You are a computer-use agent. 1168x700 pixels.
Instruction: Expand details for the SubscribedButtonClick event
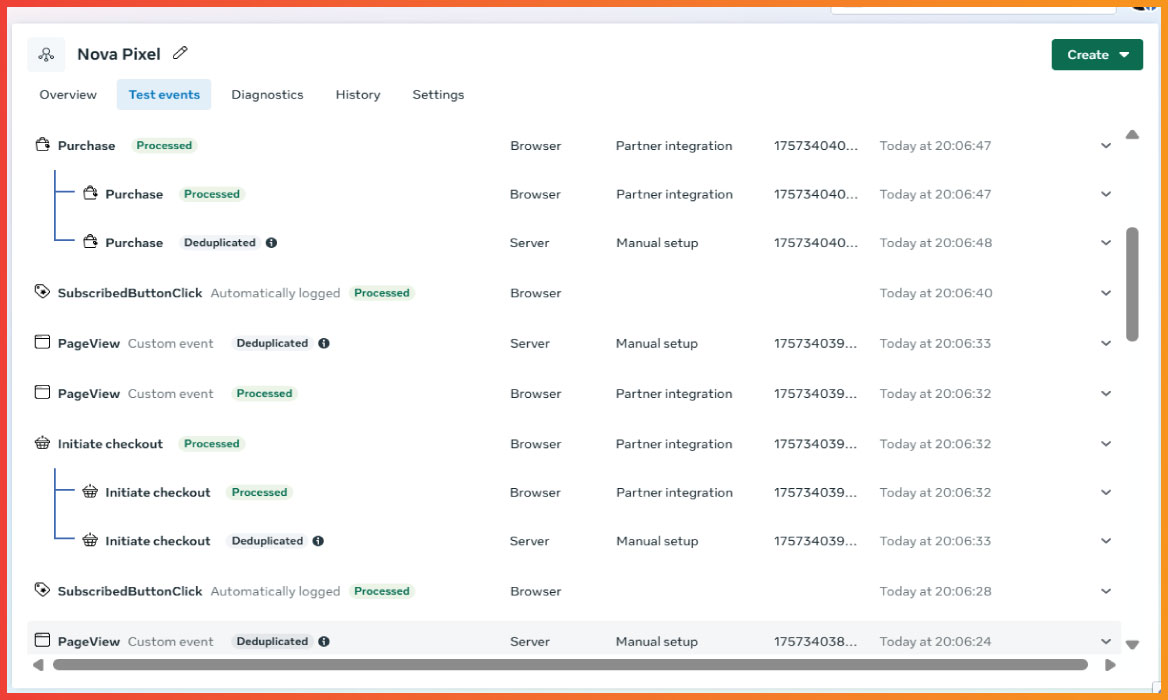tap(1106, 293)
